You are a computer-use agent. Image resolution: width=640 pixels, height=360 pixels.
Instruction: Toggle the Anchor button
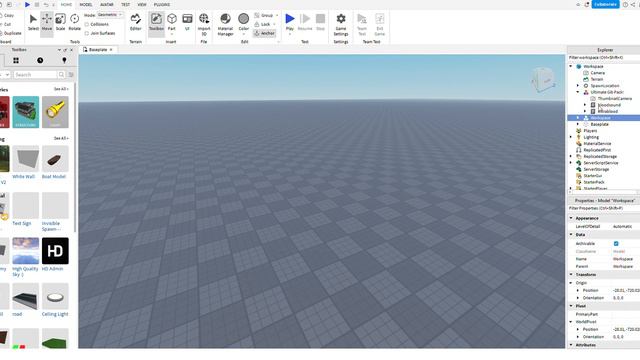point(264,33)
